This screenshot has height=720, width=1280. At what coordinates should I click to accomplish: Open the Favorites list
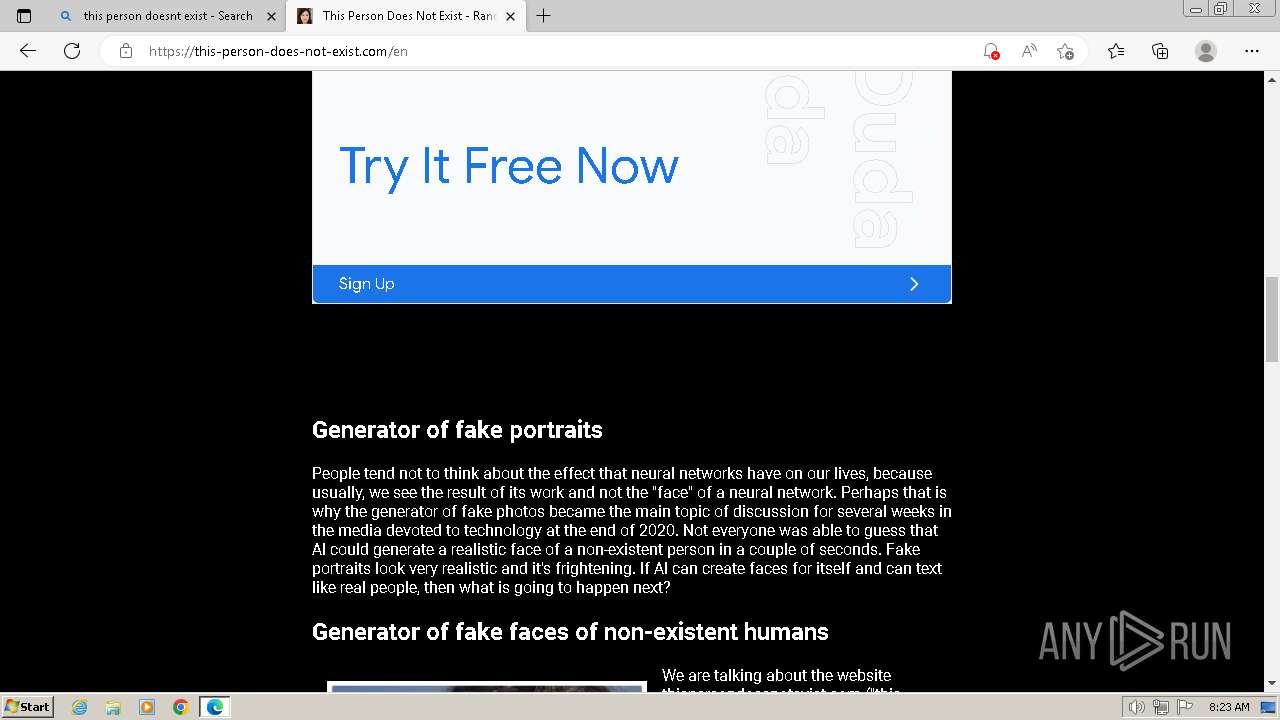[1116, 51]
